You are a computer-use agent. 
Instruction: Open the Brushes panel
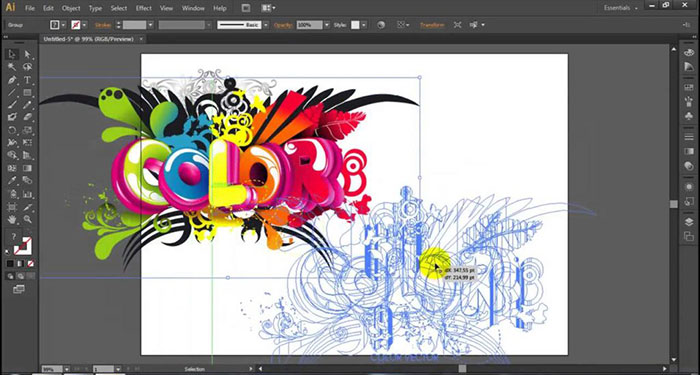pyautogui.click(x=689, y=102)
